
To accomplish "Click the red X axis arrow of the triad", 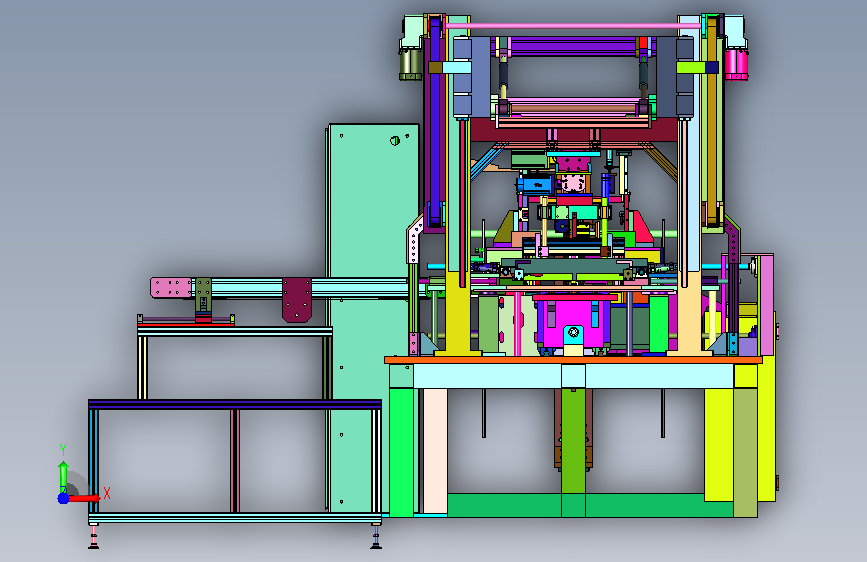I will 85,498.
